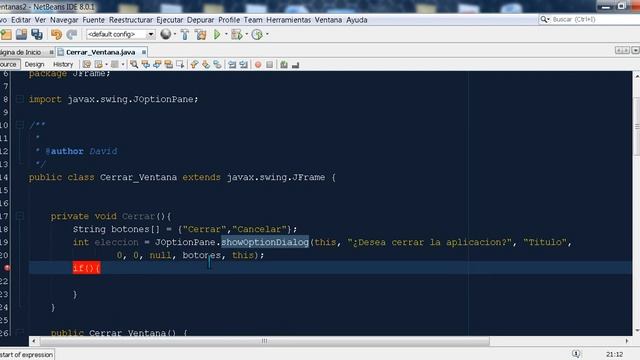Expand the Debug project dropdown arrow
This screenshot has width=640, height=360.
247,34
